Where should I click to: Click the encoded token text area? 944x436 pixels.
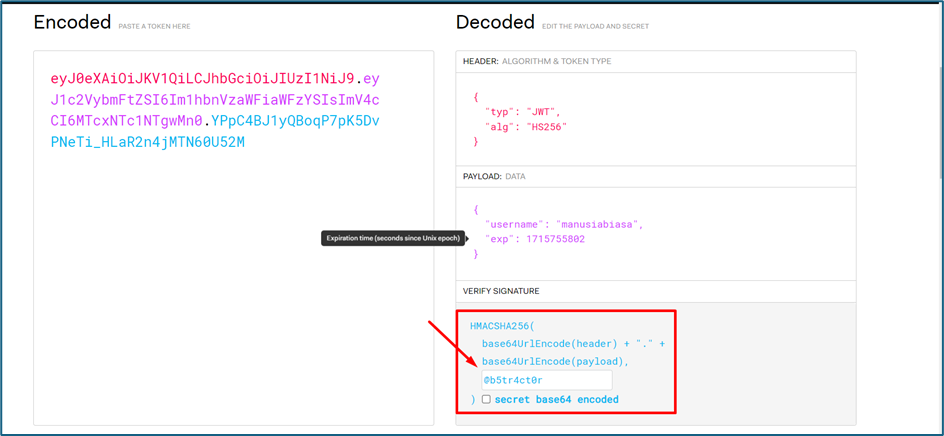[x=234, y=238]
